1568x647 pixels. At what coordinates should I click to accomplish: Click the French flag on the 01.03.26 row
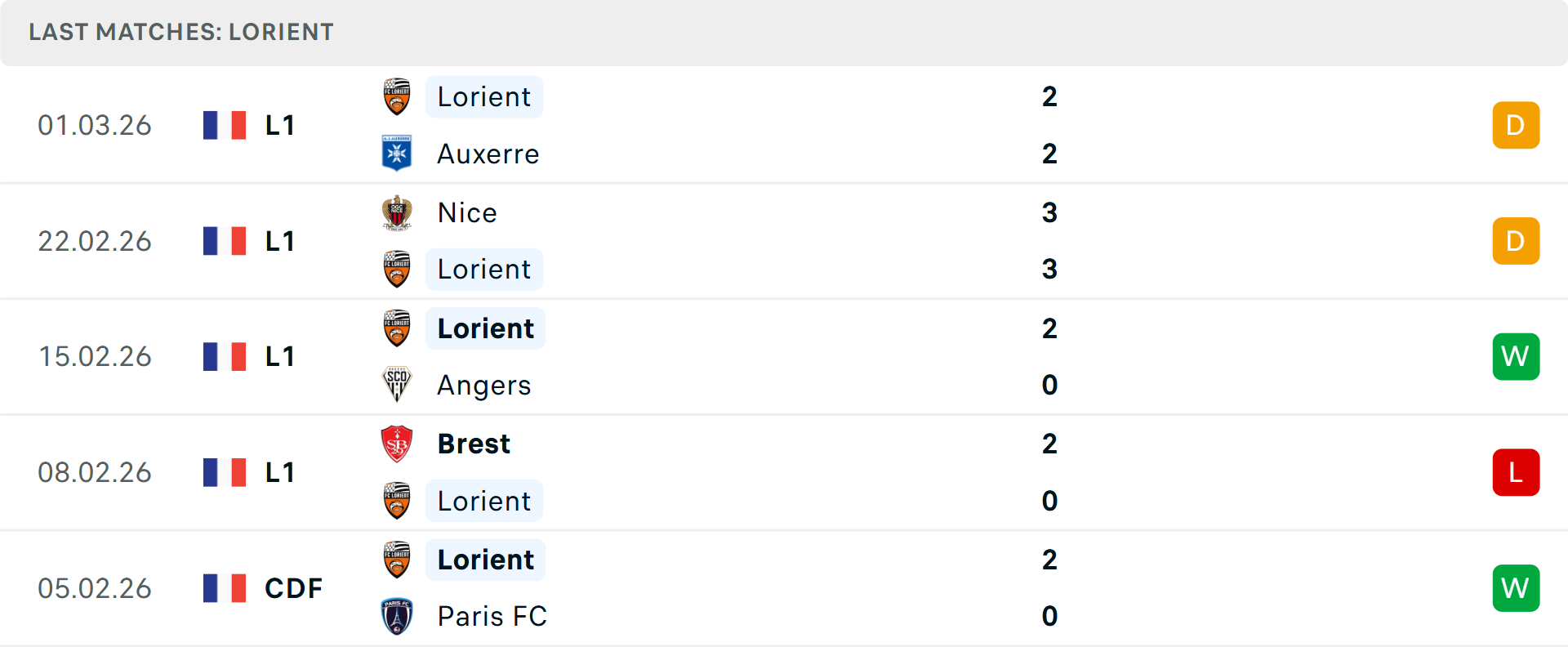pos(225,125)
